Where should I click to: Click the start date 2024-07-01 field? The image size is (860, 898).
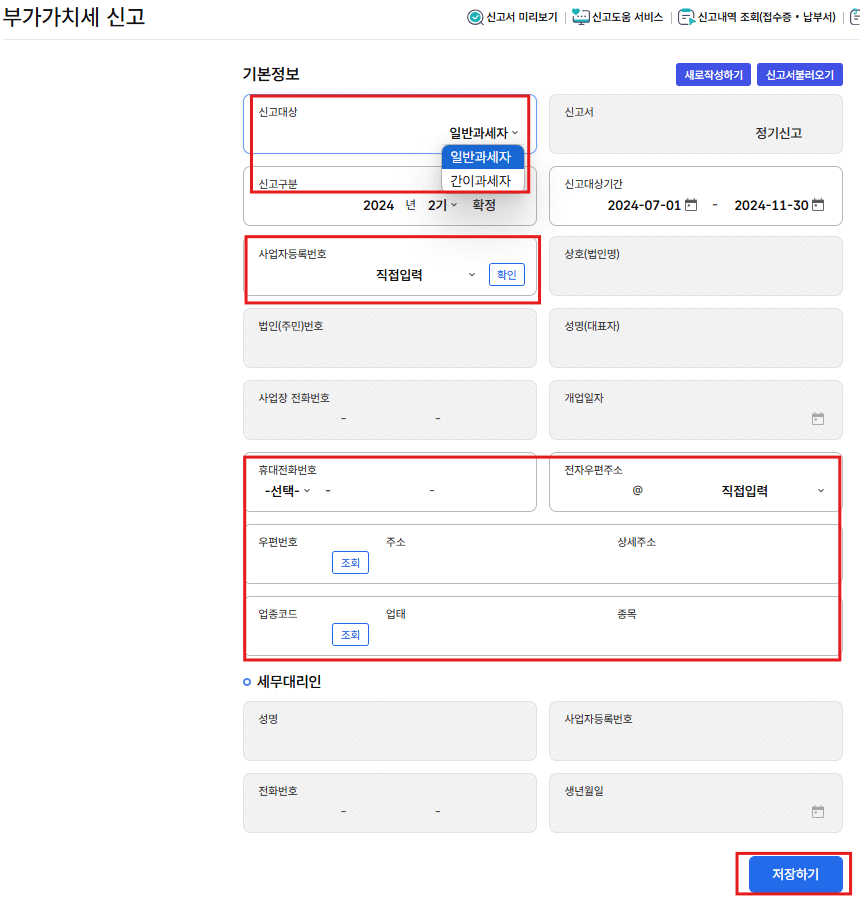point(644,205)
